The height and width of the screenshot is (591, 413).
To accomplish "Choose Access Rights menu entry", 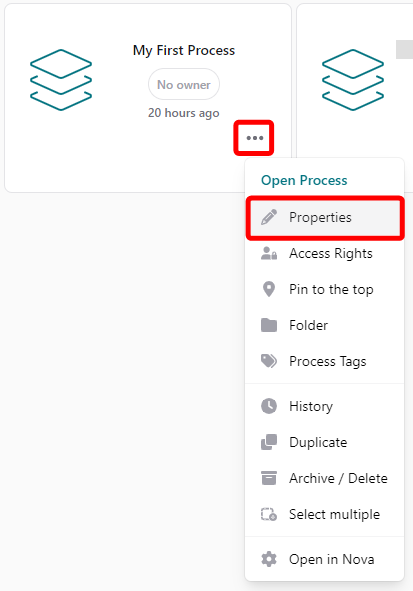I will click(324, 253).
